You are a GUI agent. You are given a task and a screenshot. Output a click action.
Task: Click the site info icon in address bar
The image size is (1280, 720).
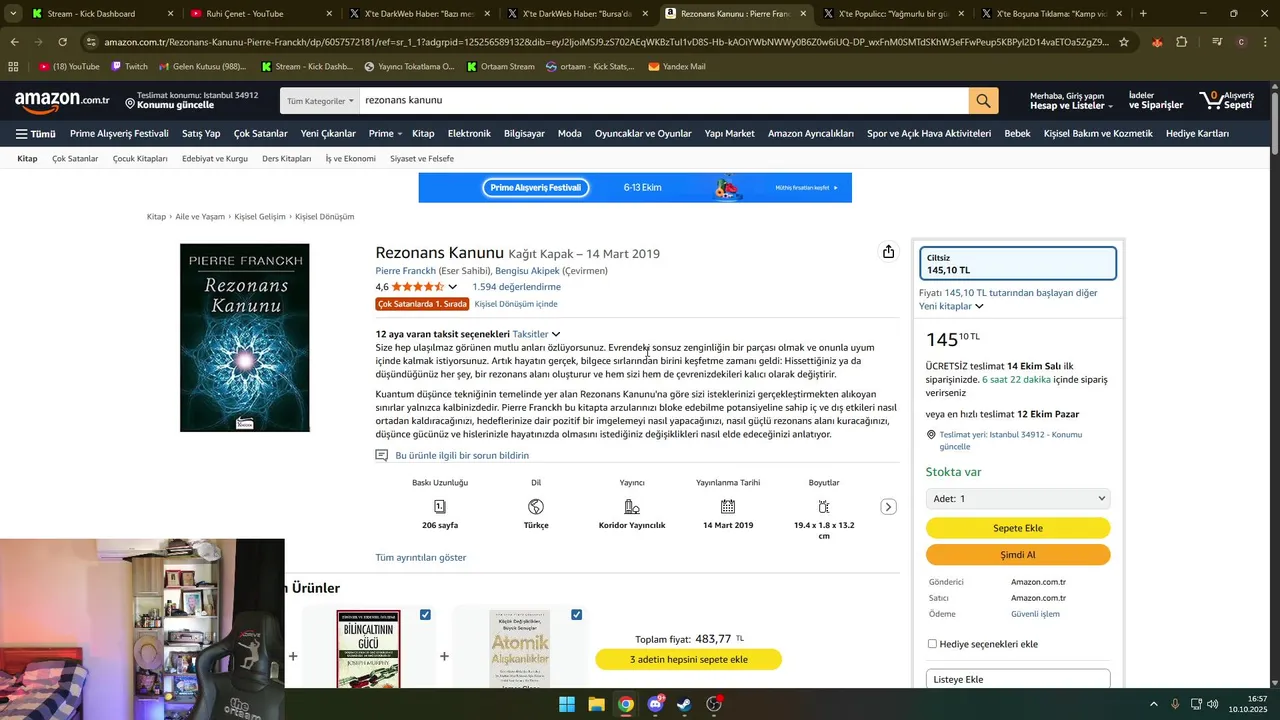(91, 42)
